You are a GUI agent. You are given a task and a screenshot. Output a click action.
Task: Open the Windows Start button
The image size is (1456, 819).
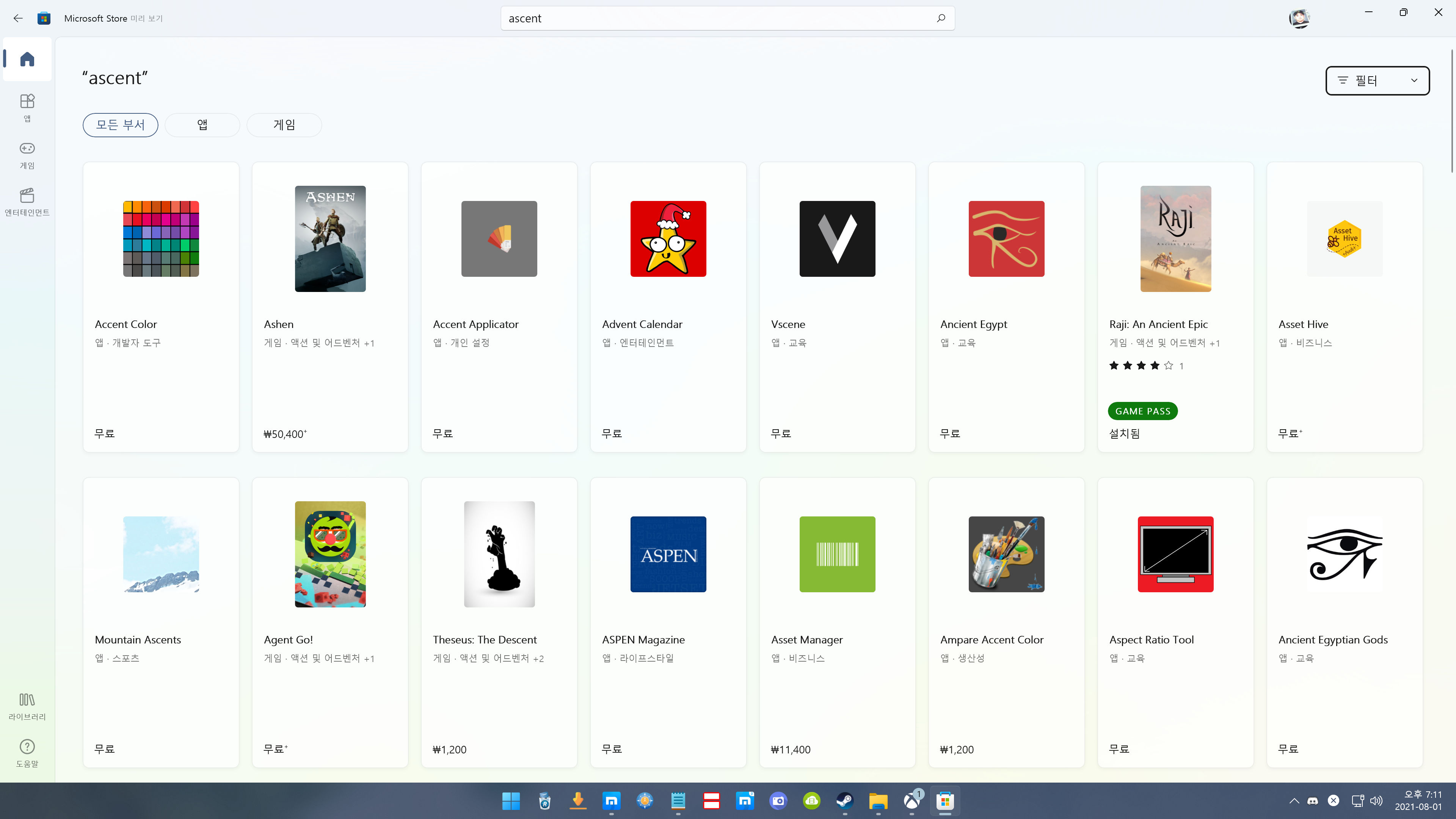511,801
